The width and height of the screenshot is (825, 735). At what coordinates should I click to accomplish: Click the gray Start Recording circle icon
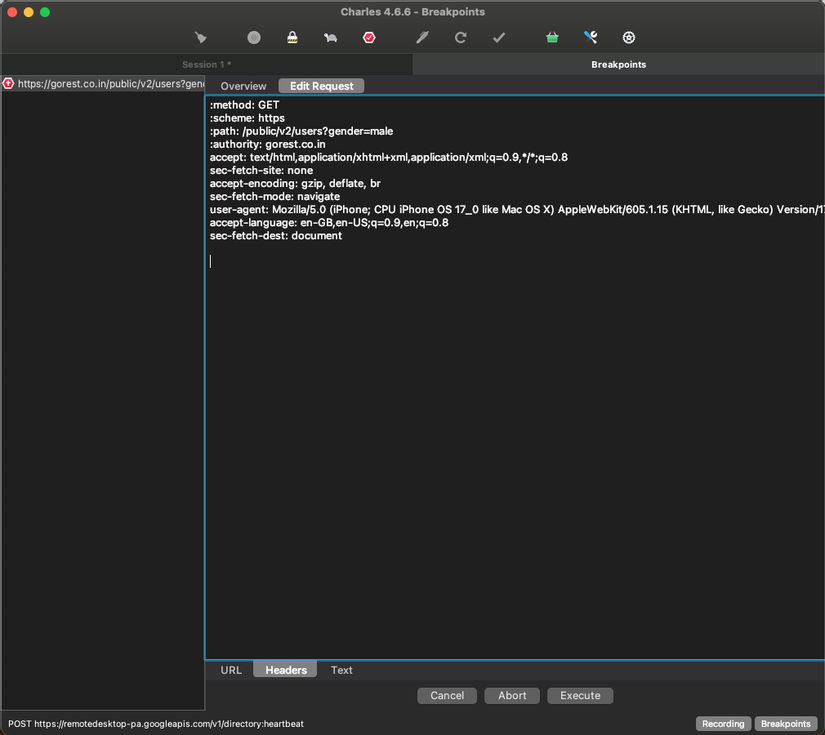[253, 37]
